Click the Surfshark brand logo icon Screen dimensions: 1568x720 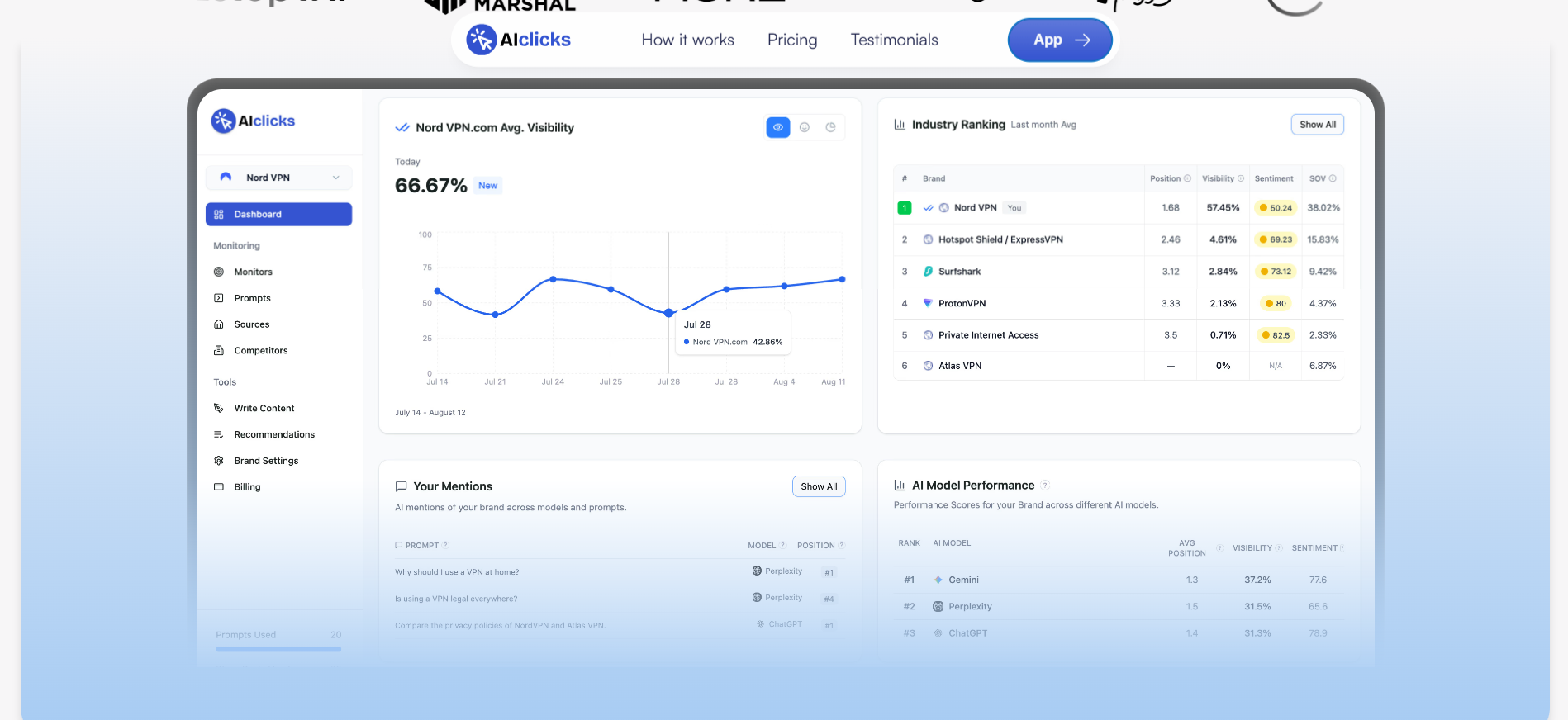coord(928,271)
